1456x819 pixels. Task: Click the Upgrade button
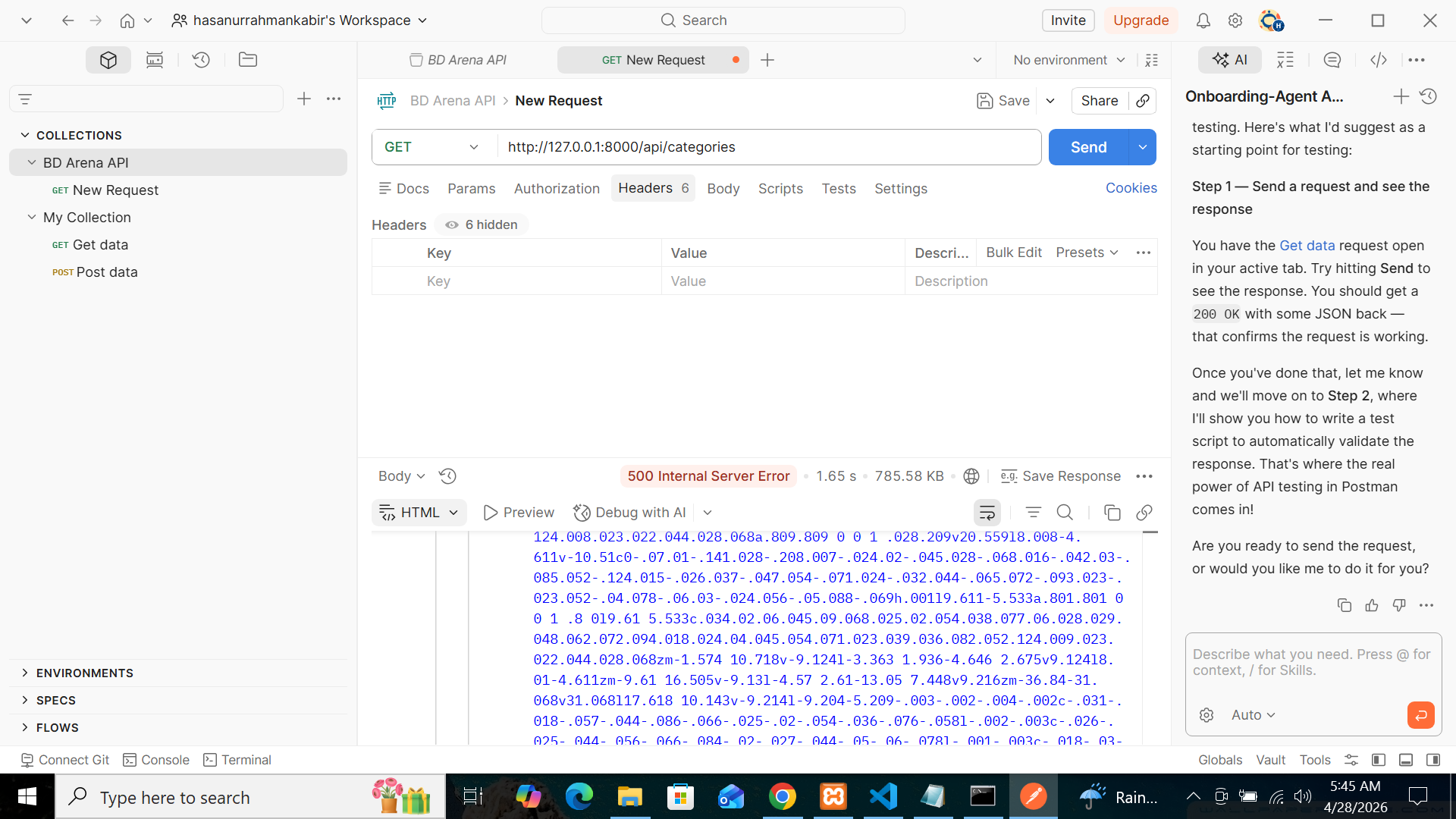point(1141,20)
